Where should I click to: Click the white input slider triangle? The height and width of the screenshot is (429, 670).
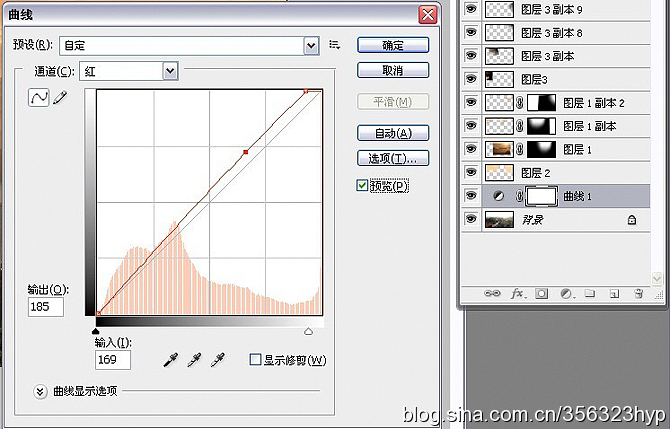point(309,331)
